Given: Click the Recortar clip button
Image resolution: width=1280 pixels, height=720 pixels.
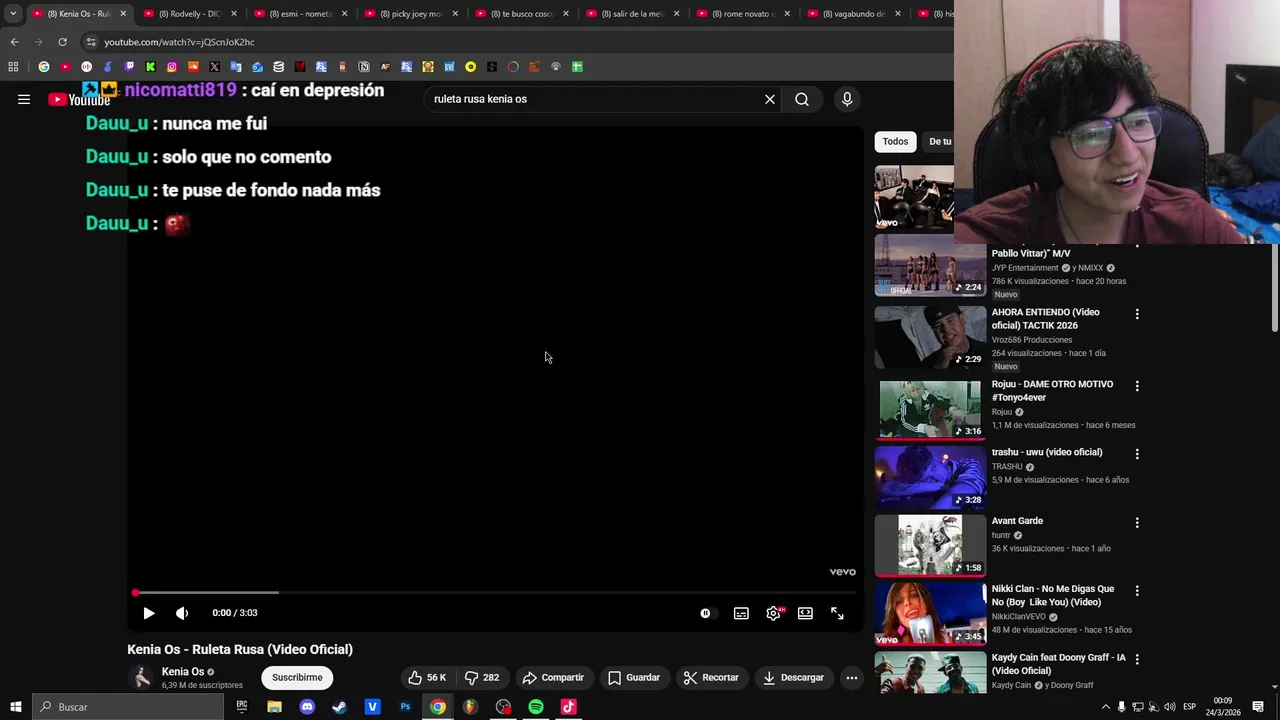Looking at the screenshot, I should [x=711, y=677].
